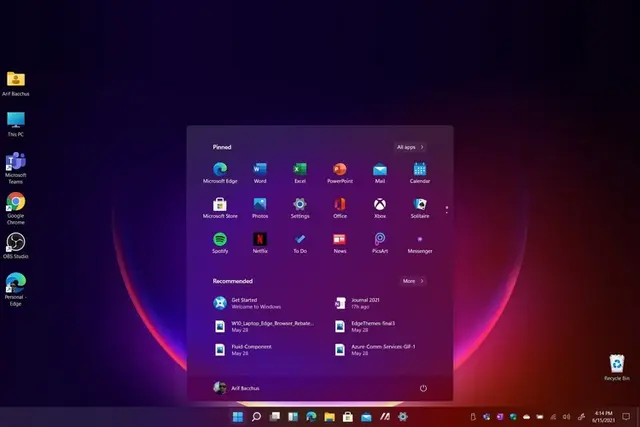The image size is (640, 427).
Task: Expand the All apps list
Action: tap(410, 147)
